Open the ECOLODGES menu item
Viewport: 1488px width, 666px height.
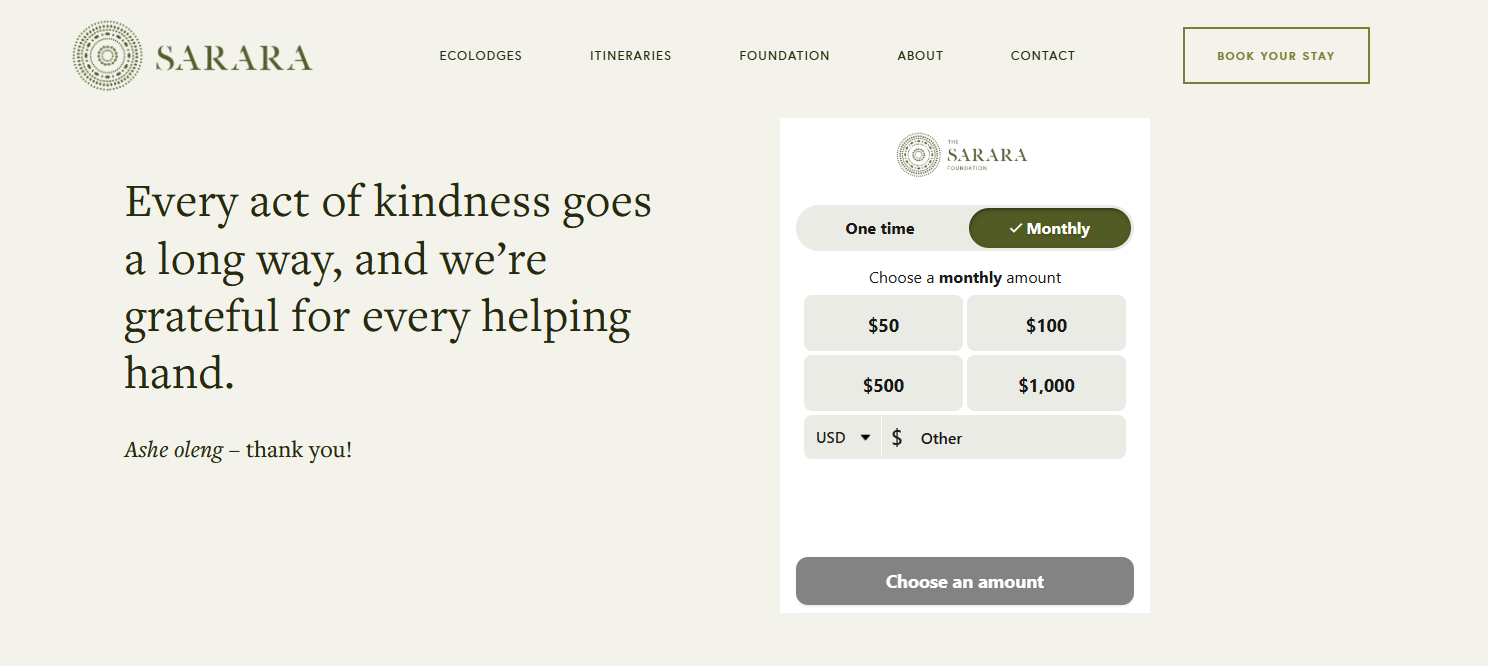[x=481, y=56]
